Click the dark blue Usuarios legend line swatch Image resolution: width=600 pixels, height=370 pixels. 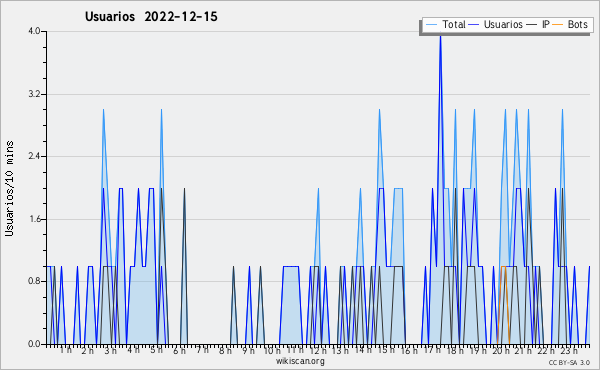(474, 25)
